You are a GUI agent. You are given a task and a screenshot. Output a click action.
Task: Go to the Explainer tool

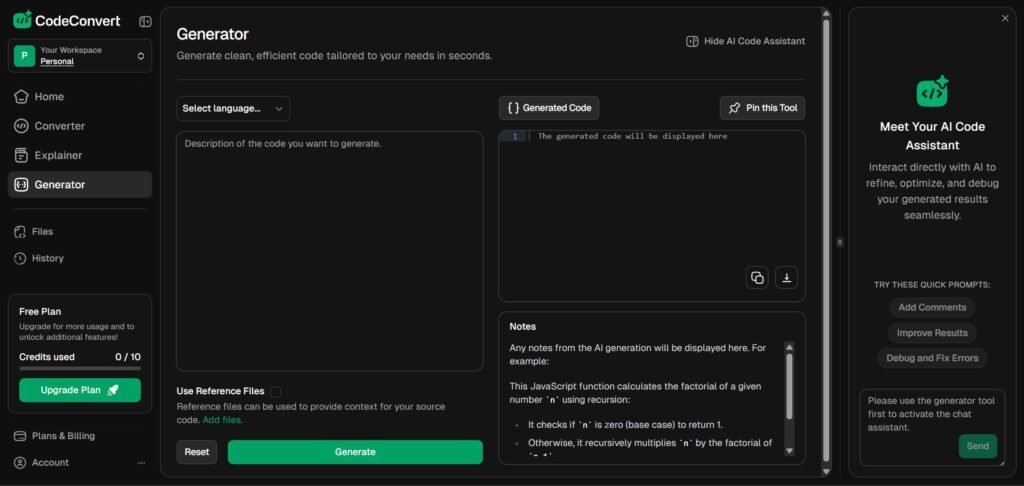(58, 155)
